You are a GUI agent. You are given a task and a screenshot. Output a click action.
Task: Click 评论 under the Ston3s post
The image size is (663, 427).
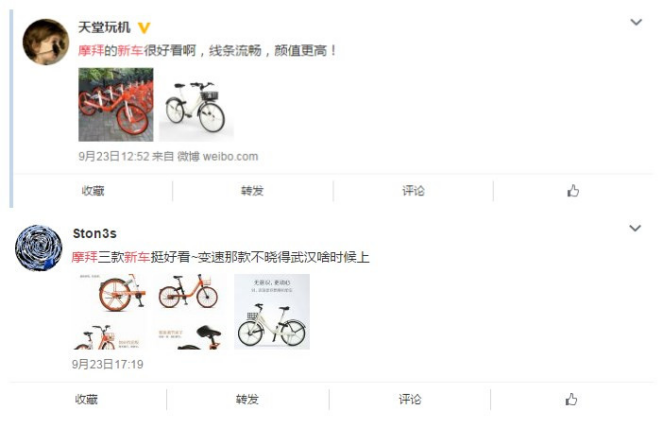tap(410, 400)
